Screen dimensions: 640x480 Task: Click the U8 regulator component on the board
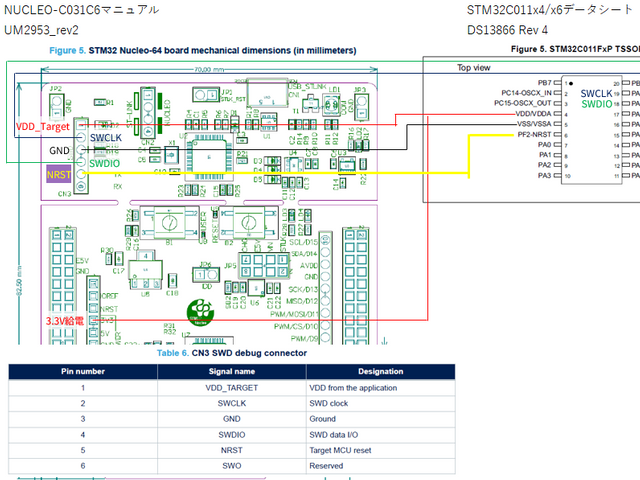pyautogui.click(x=146, y=268)
